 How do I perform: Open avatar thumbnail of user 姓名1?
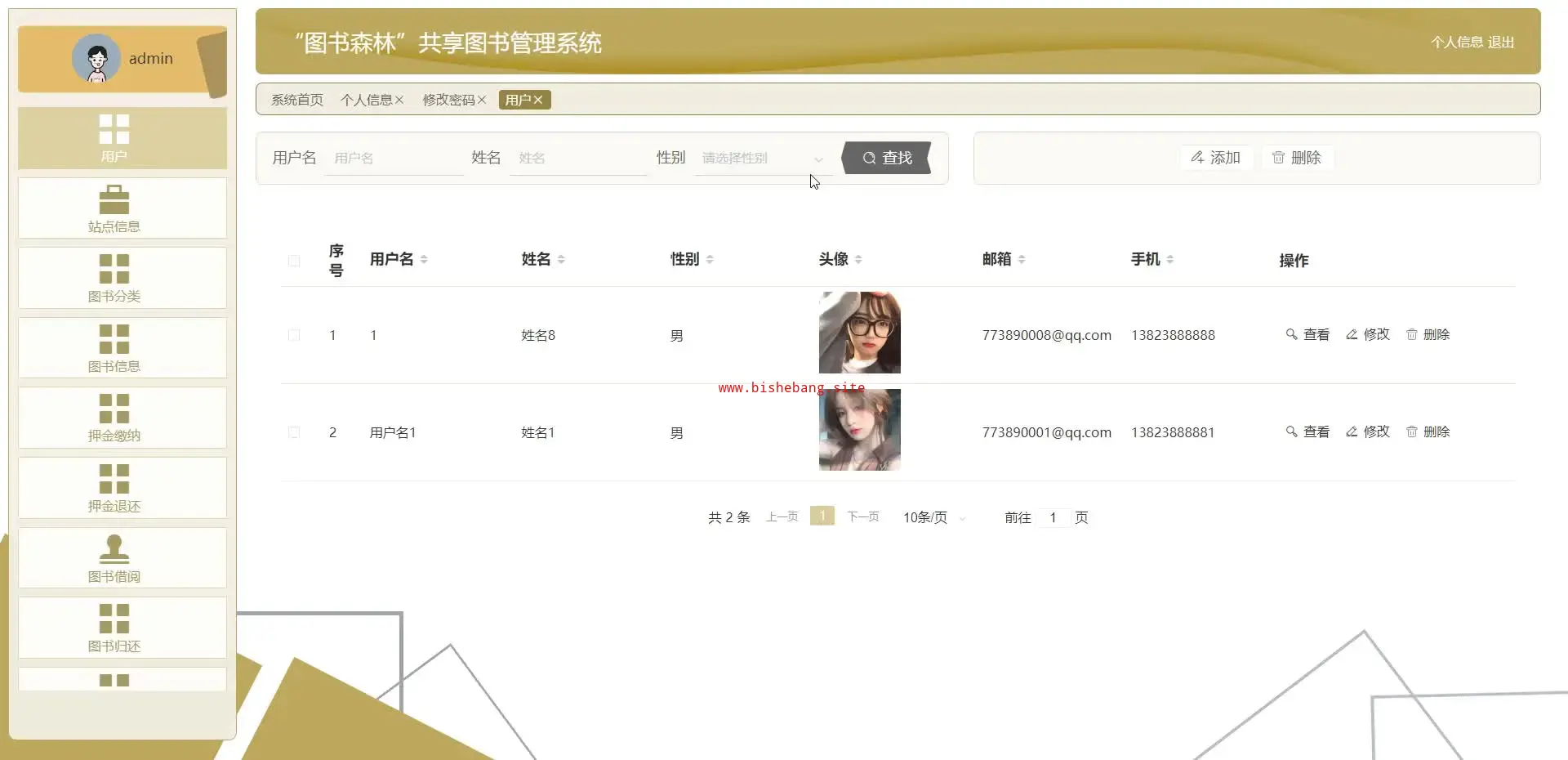click(x=860, y=430)
